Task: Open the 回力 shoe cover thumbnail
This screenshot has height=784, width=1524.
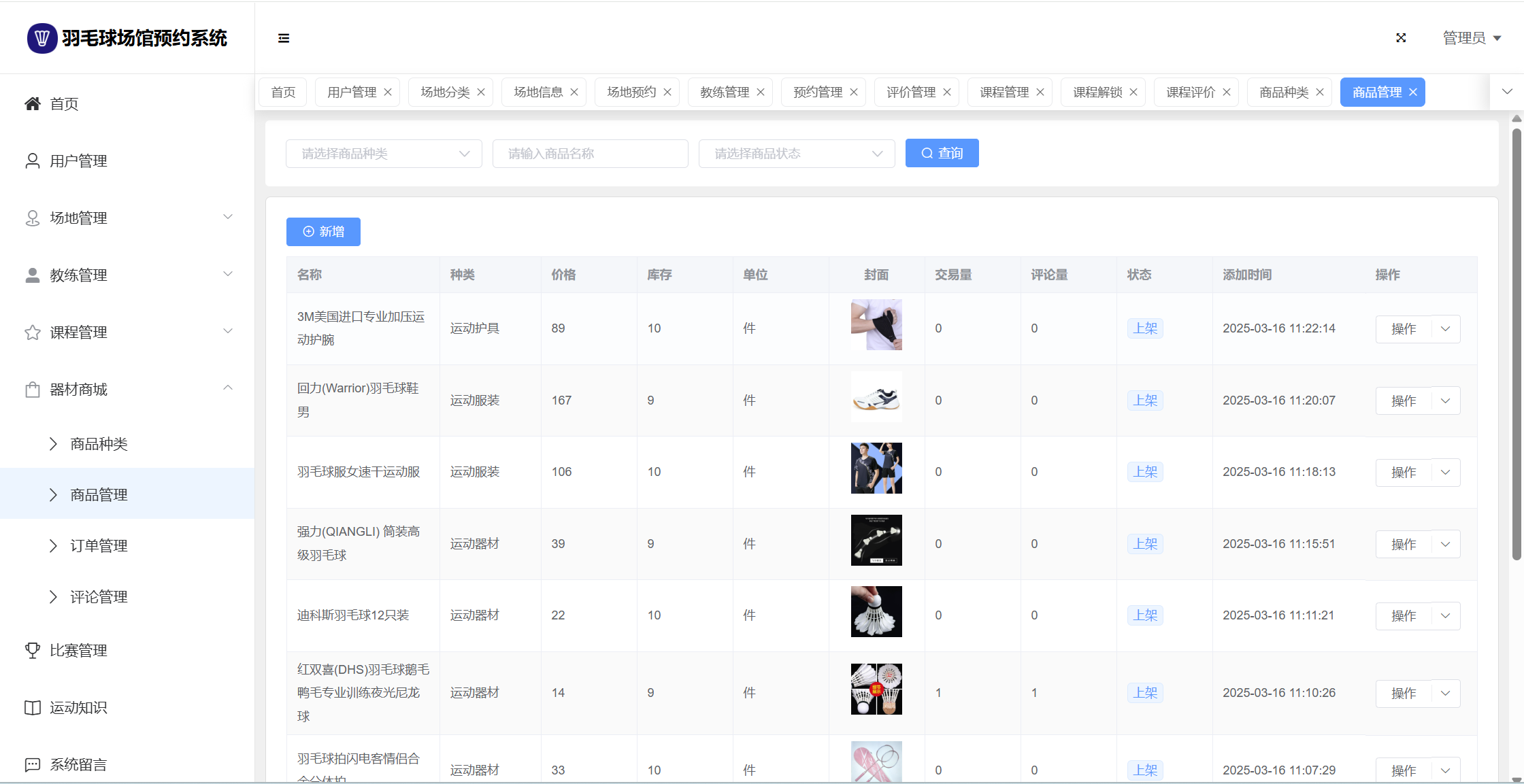Action: [x=876, y=397]
